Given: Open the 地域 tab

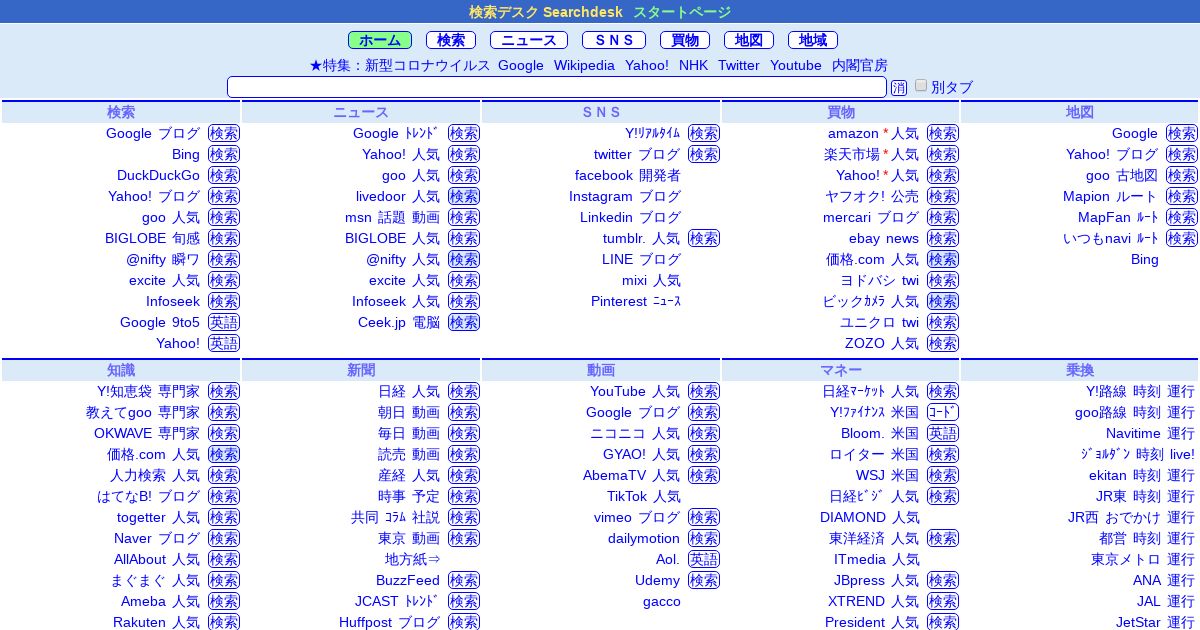Looking at the screenshot, I should [813, 40].
